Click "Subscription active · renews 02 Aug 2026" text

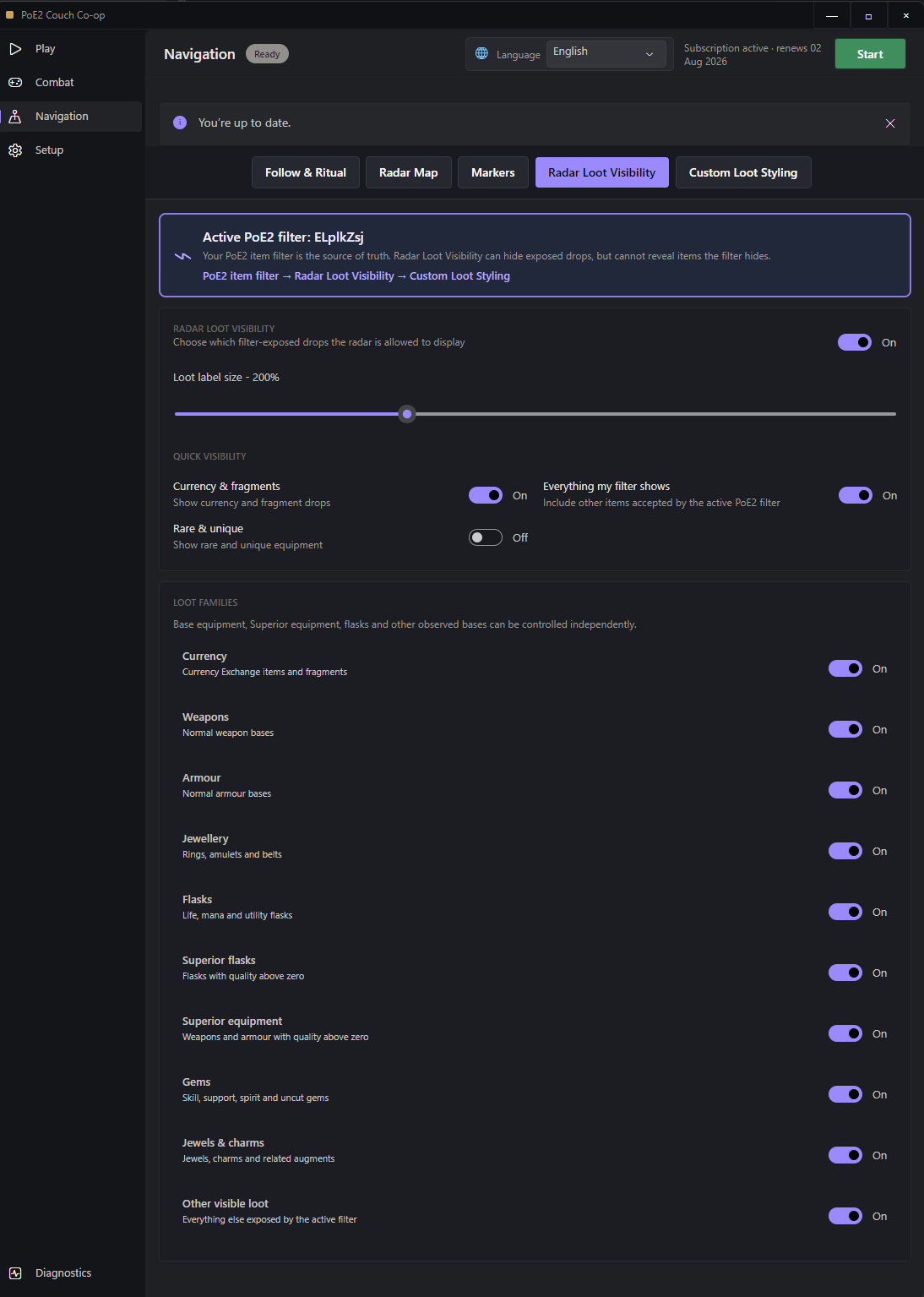click(753, 55)
